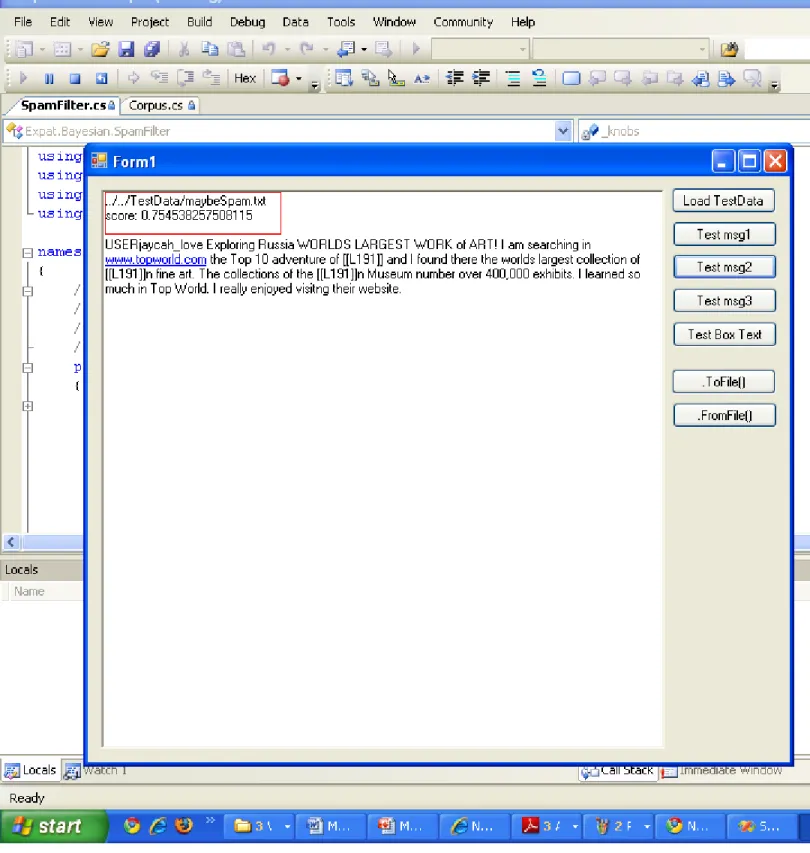
Task: Click the Step Out icon
Action: click(212, 78)
